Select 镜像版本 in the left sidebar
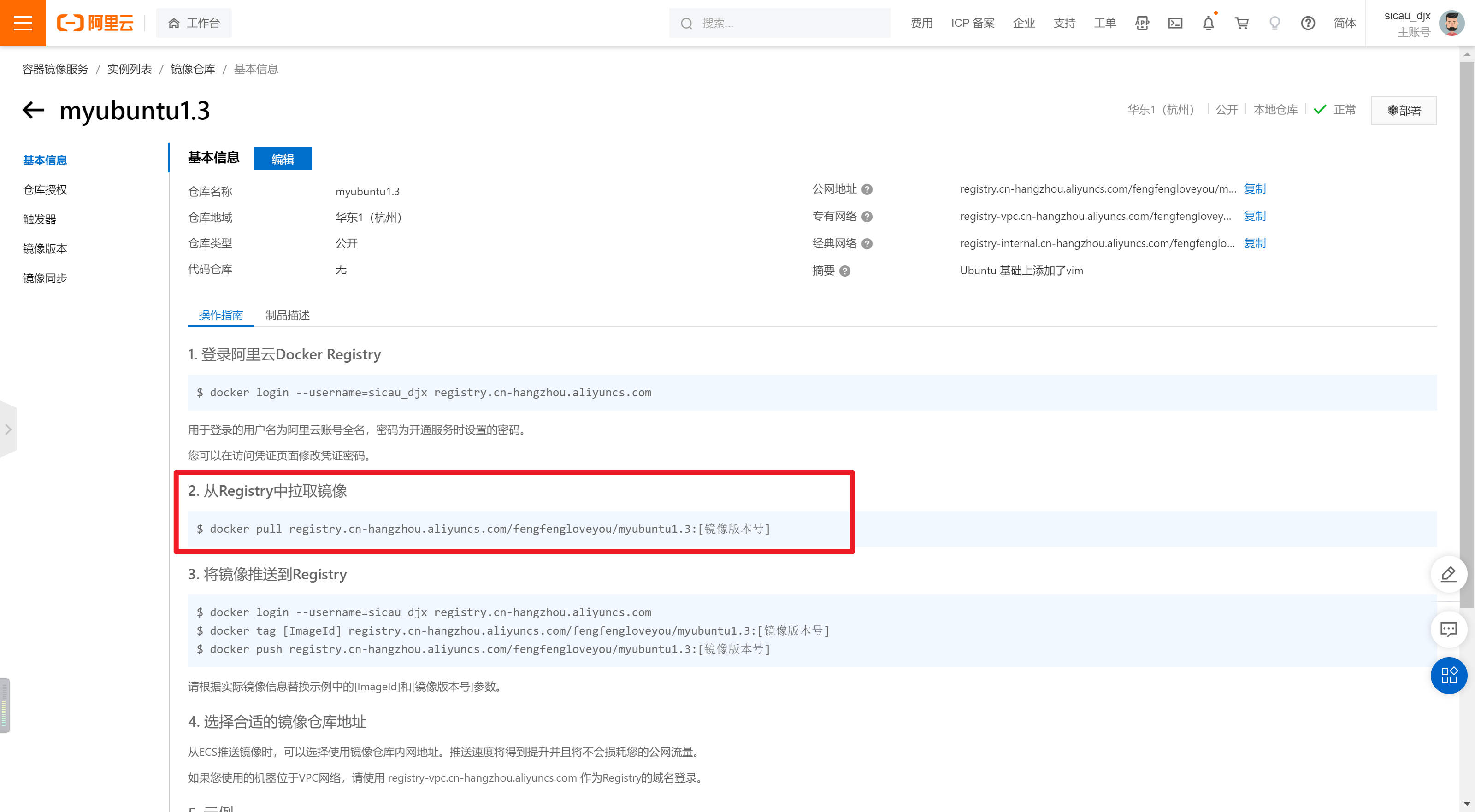This screenshot has height=812, width=1475. click(x=45, y=248)
